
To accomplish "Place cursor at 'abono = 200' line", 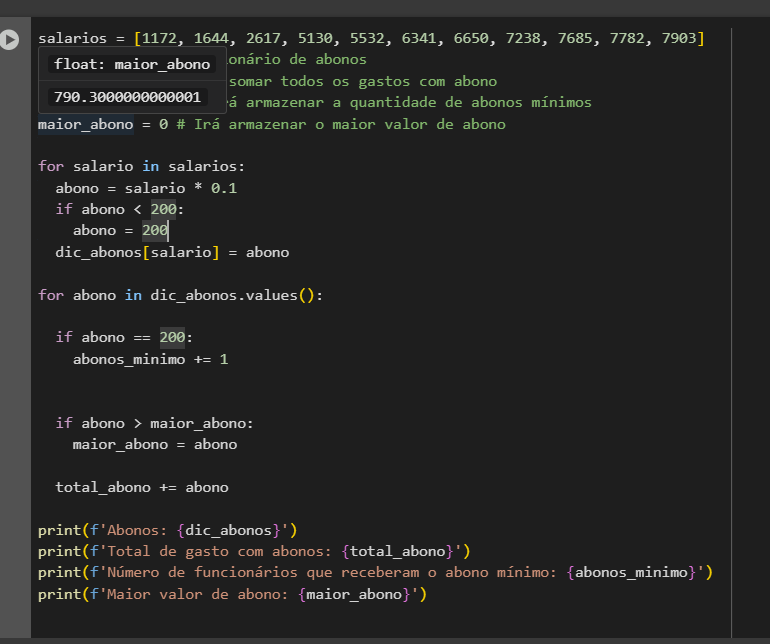I will click(121, 230).
